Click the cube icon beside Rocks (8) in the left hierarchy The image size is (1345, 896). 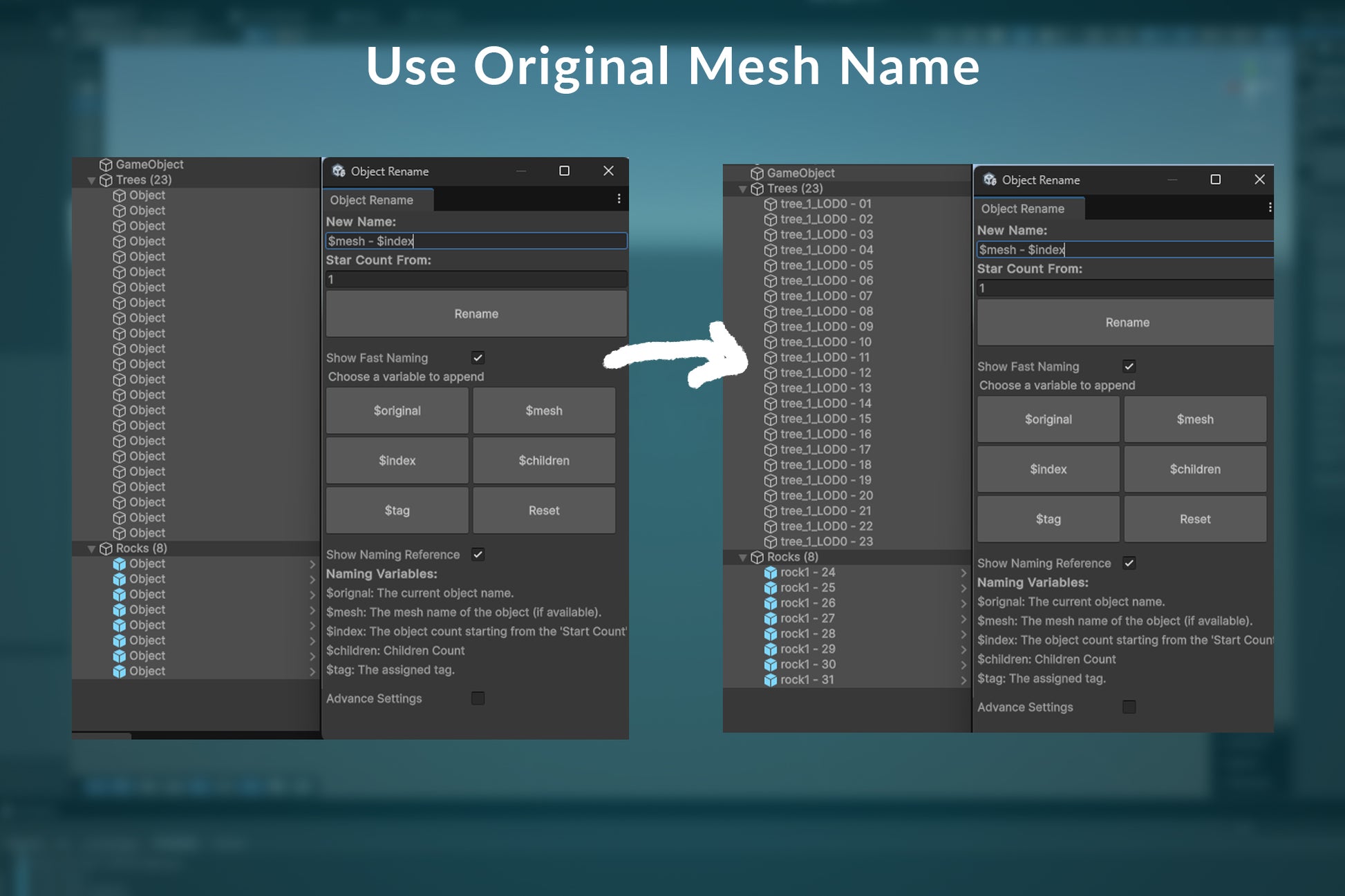[x=106, y=549]
